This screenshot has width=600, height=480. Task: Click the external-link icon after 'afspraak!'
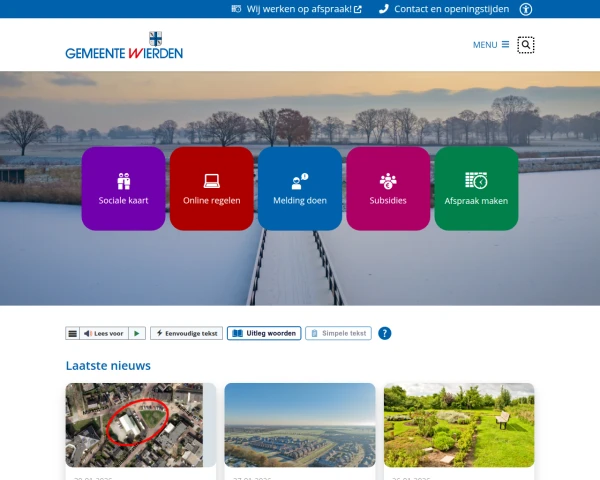[358, 10]
